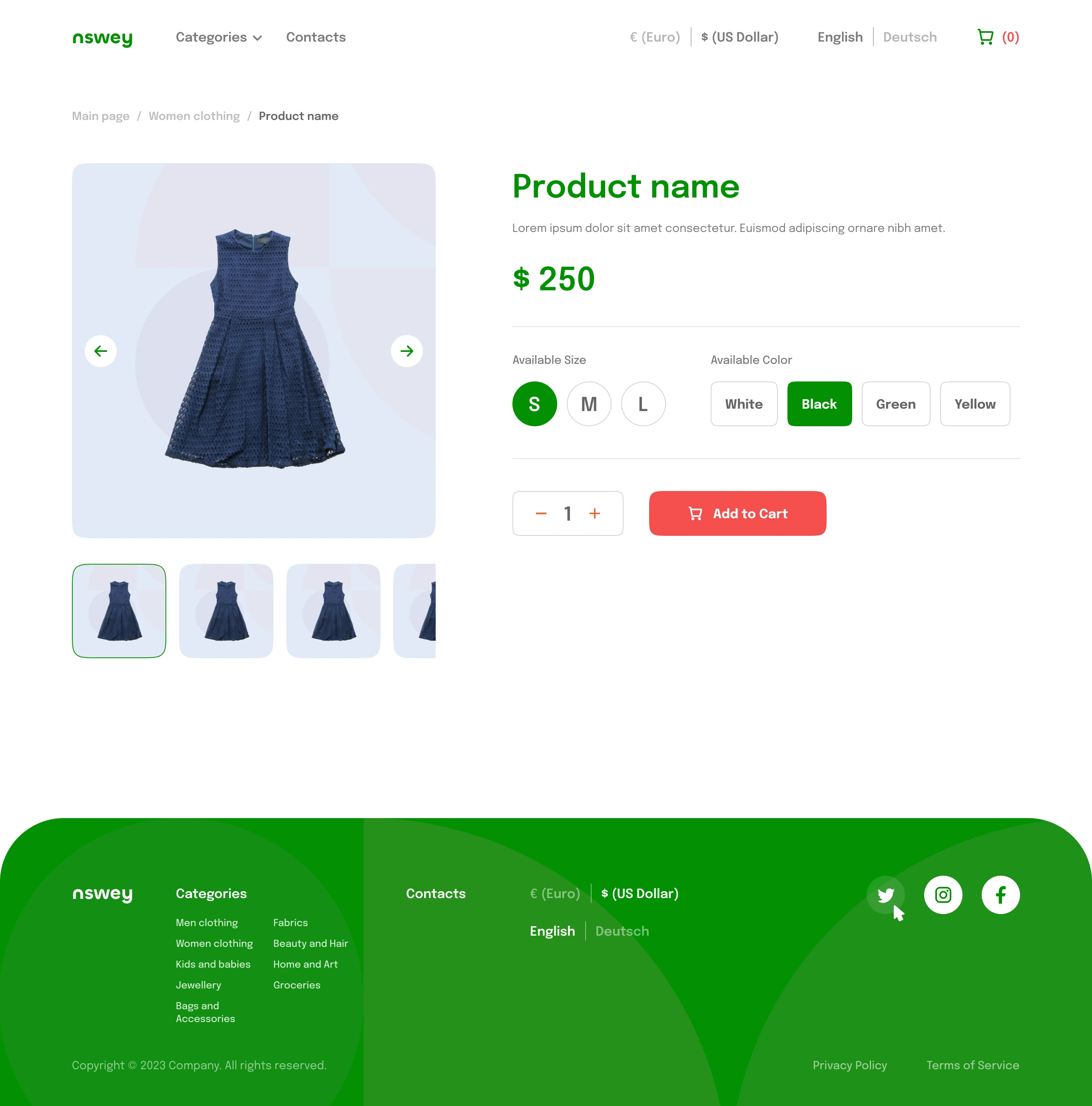Click the right arrow navigation icon
The width and height of the screenshot is (1092, 1106).
tap(407, 350)
